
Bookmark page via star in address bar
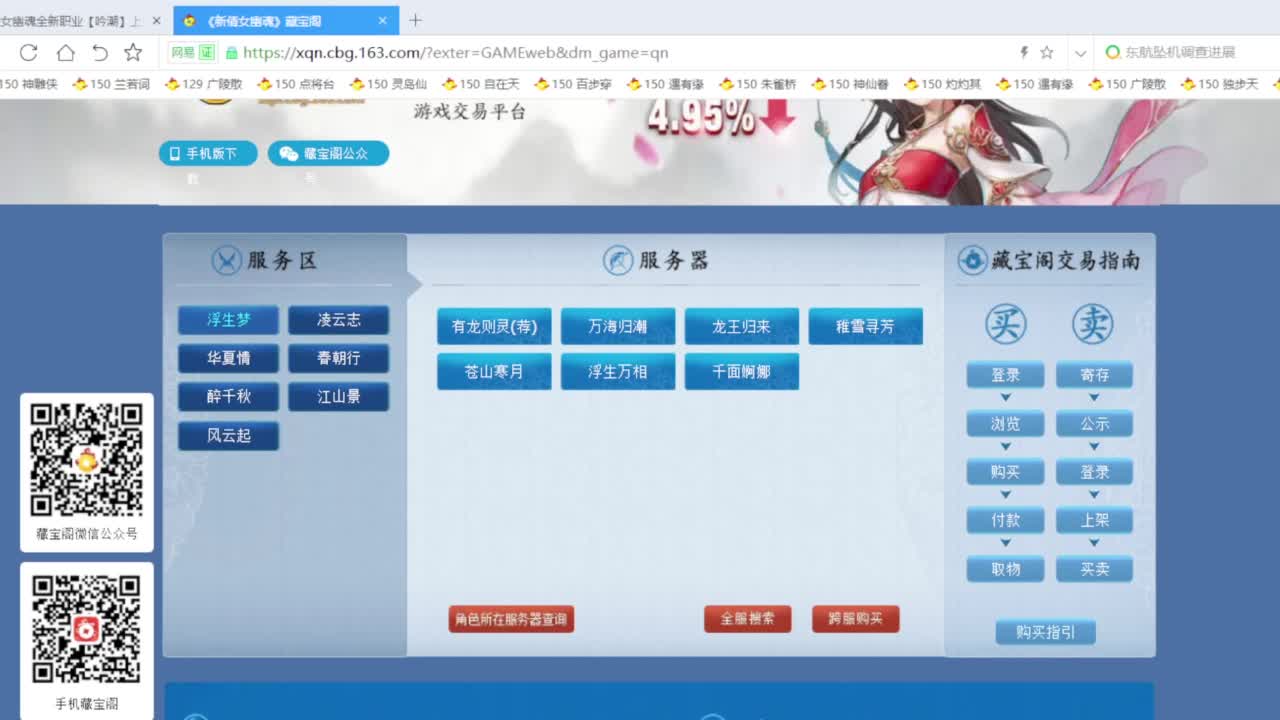point(1047,52)
